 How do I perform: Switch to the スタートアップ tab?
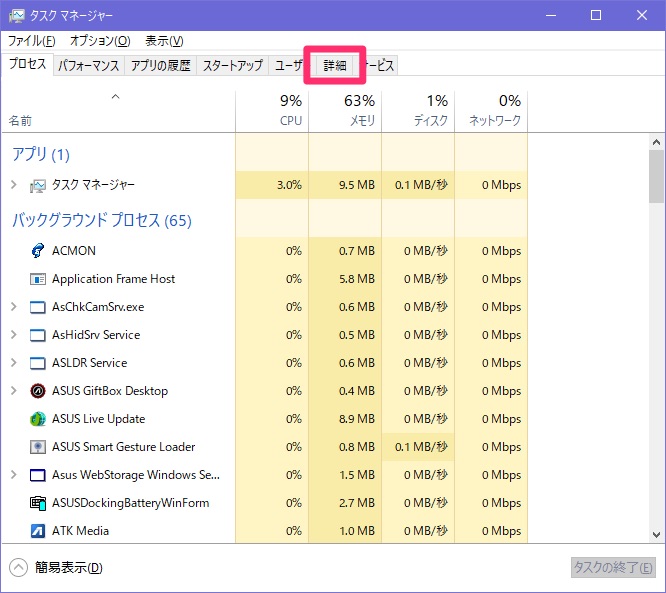point(233,65)
